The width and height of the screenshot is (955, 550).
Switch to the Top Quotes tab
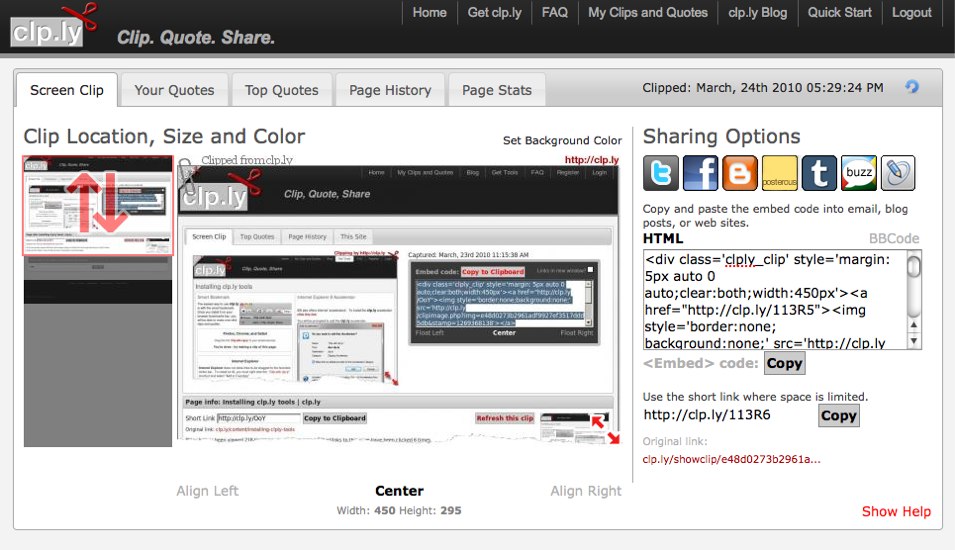coord(281,90)
